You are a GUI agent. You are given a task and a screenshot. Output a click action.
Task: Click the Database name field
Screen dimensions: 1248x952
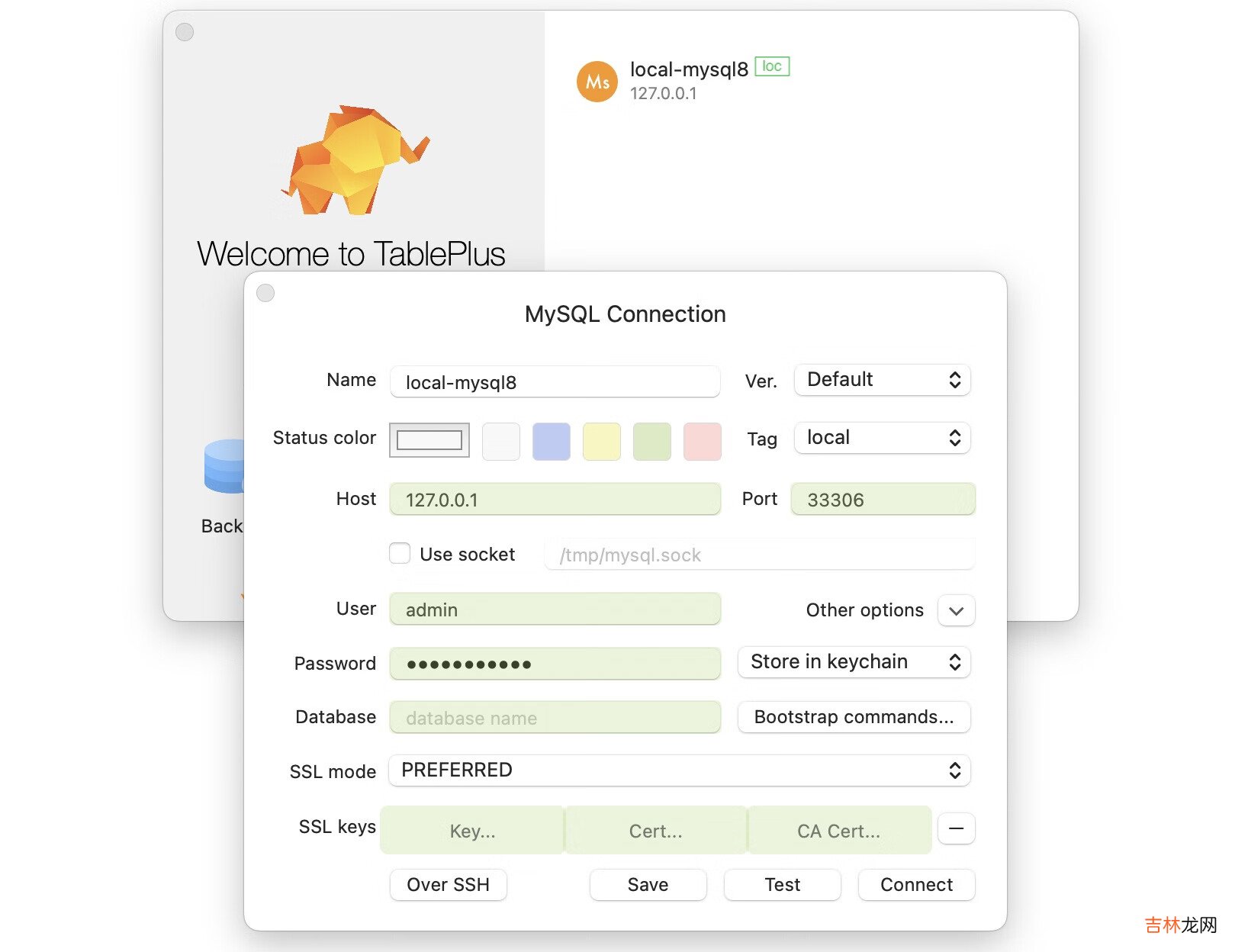555,717
